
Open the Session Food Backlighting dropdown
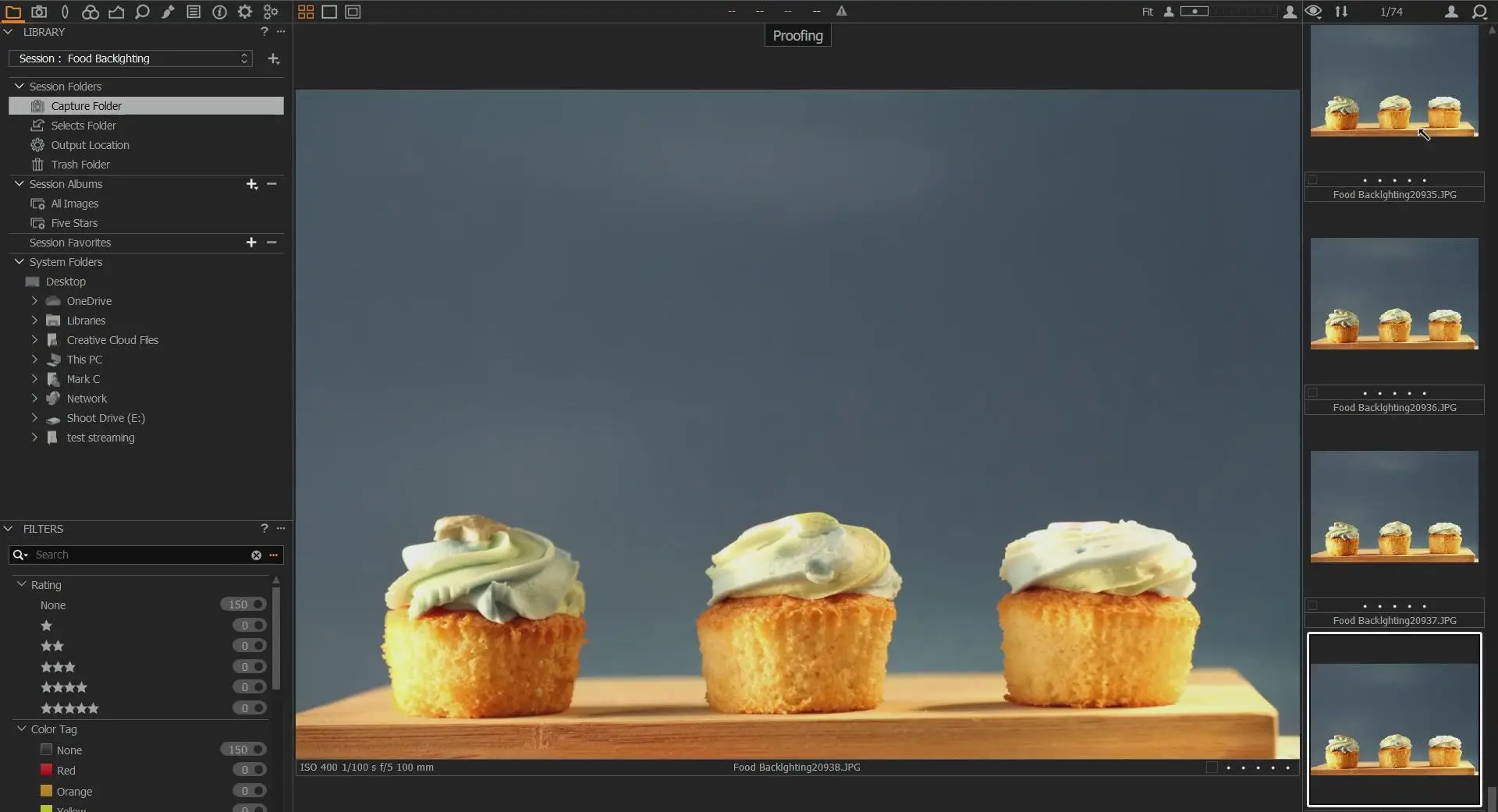(130, 59)
